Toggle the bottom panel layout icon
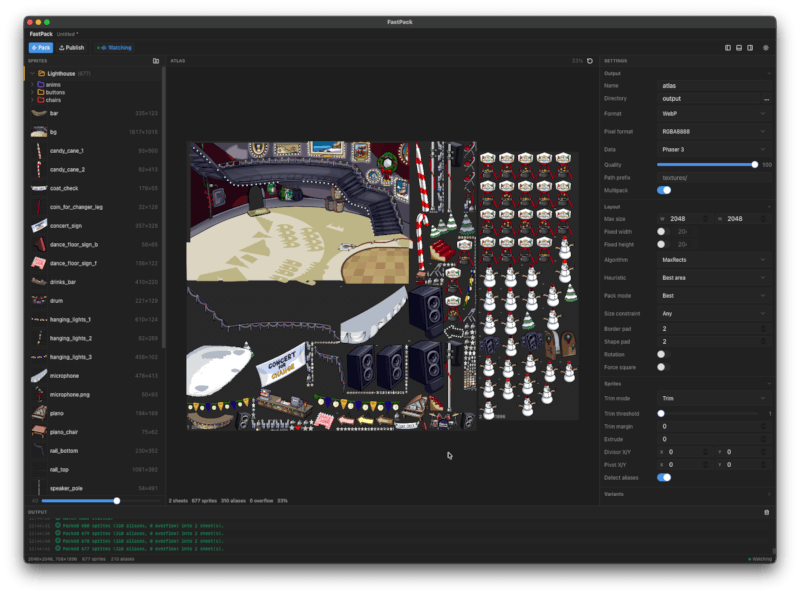This screenshot has width=800, height=595. [x=739, y=47]
